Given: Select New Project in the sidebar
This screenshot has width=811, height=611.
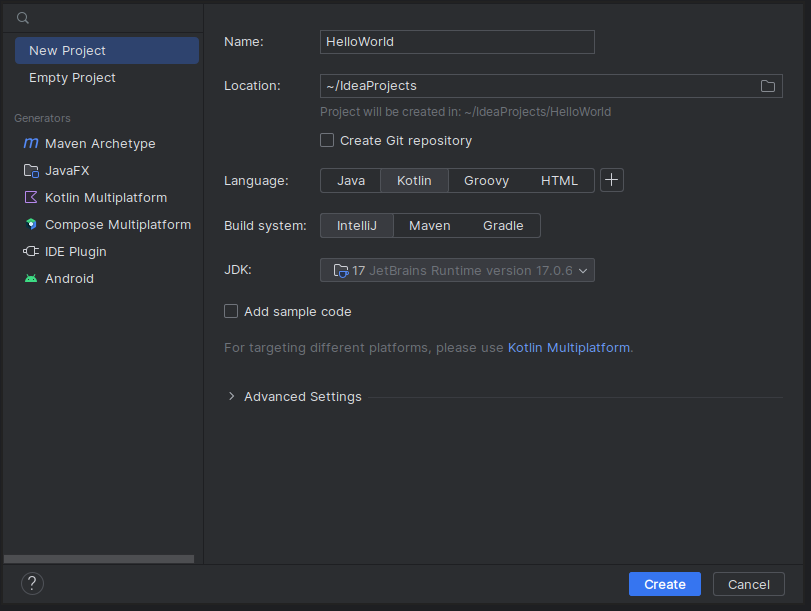Looking at the screenshot, I should 107,51.
